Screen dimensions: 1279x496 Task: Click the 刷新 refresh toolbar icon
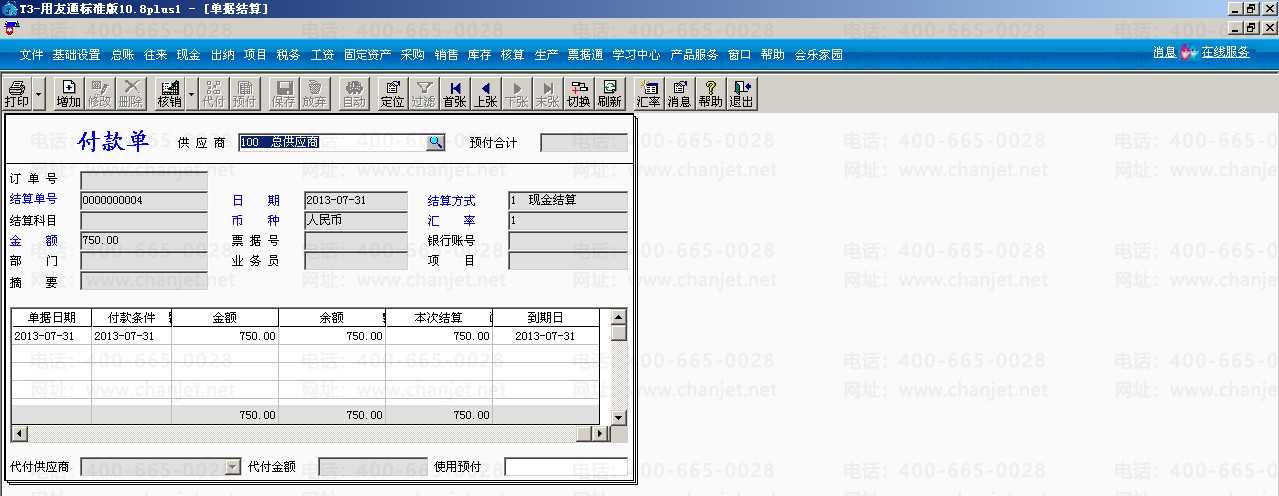pos(609,94)
